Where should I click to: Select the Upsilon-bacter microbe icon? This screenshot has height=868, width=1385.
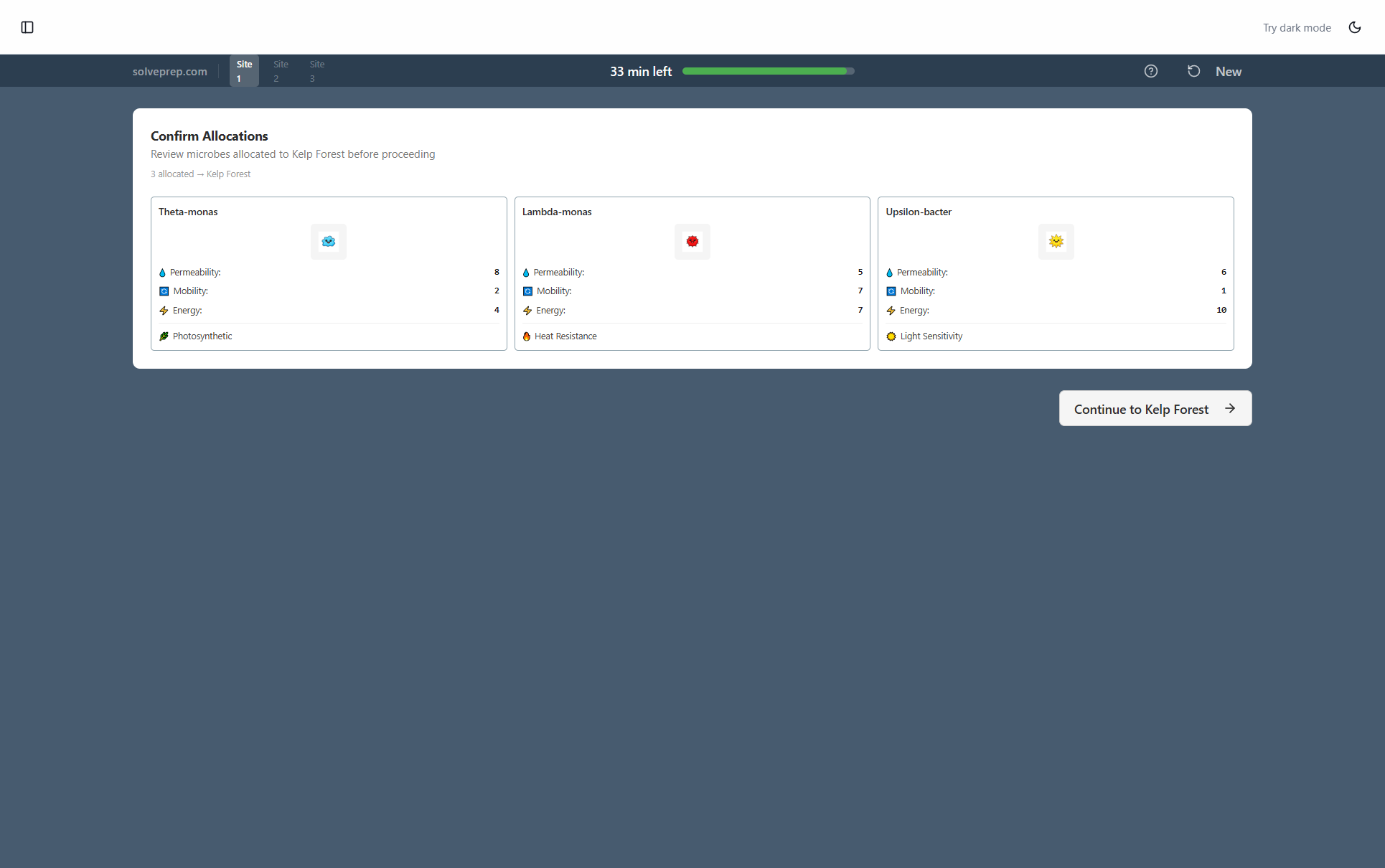(x=1056, y=242)
